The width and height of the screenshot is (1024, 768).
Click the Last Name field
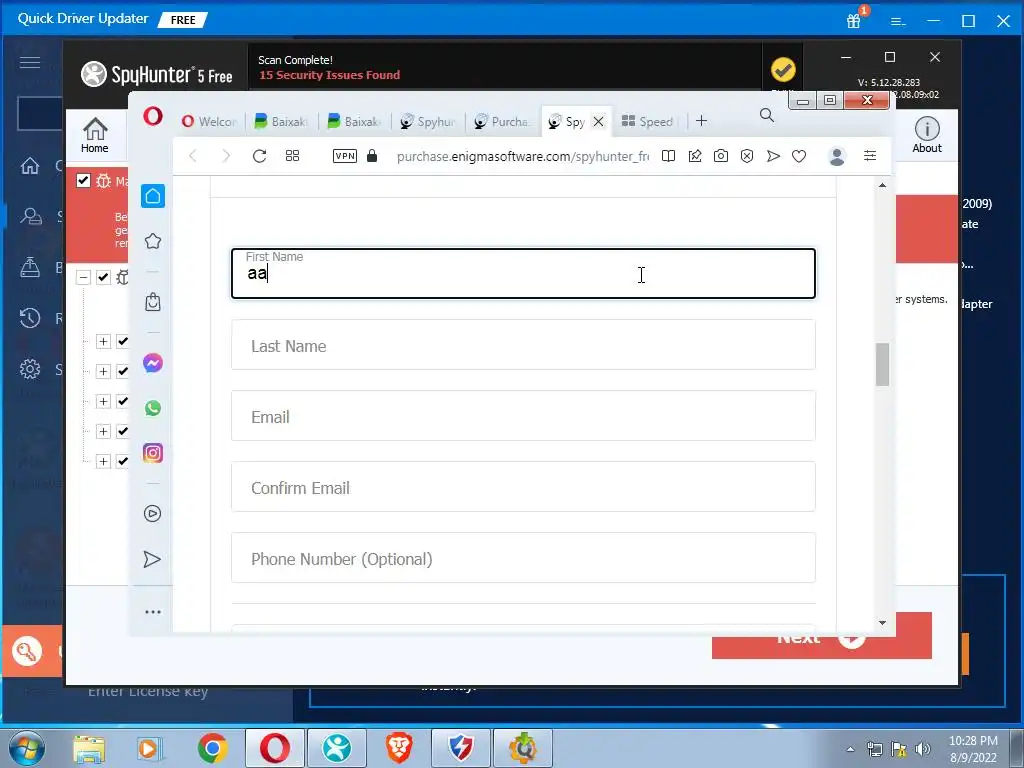point(523,345)
